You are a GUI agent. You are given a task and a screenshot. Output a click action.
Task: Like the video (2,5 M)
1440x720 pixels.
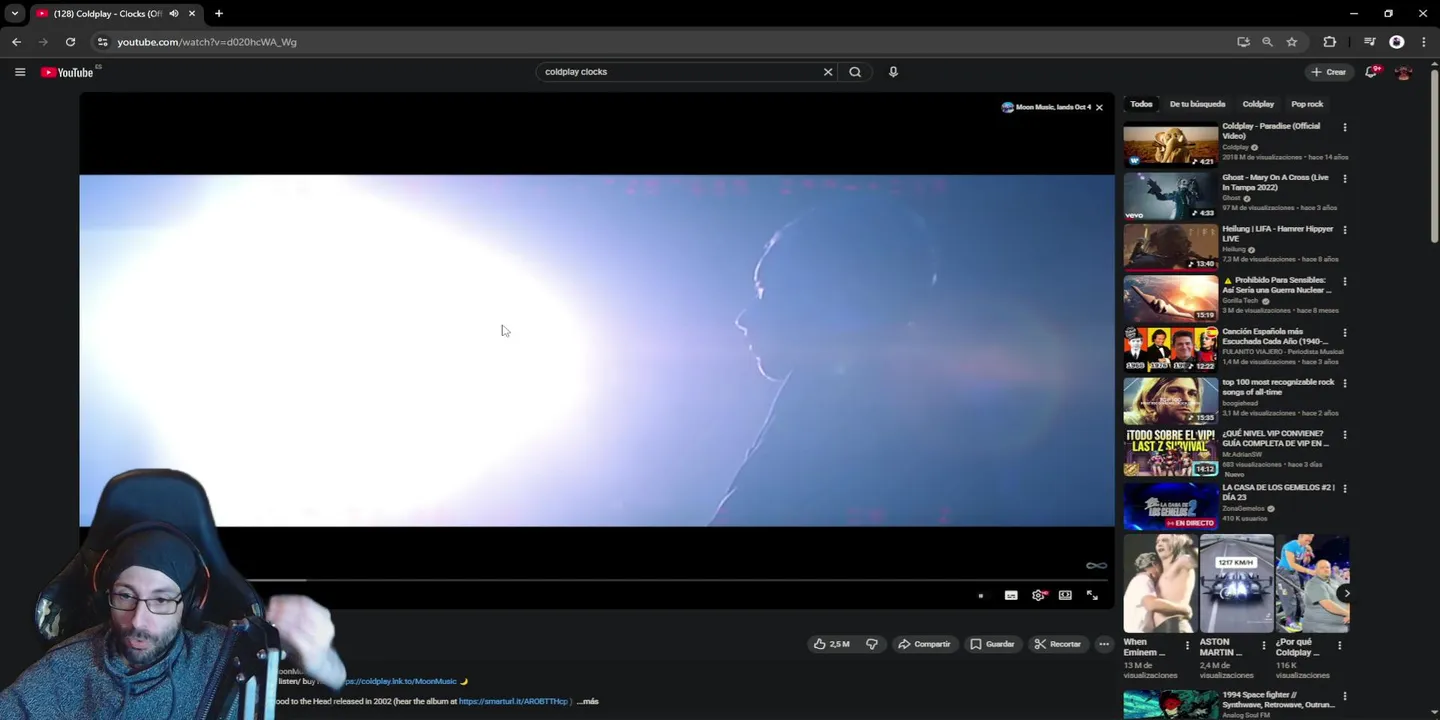click(832, 644)
